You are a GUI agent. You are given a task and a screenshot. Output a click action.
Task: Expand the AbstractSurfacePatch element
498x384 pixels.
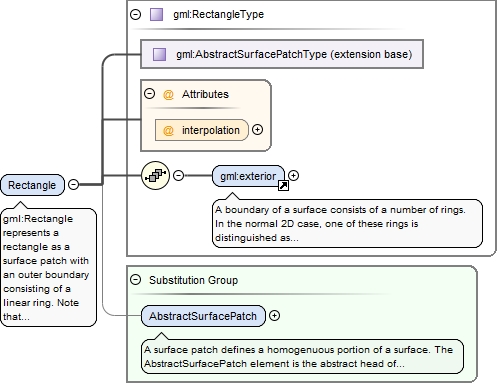[274, 315]
